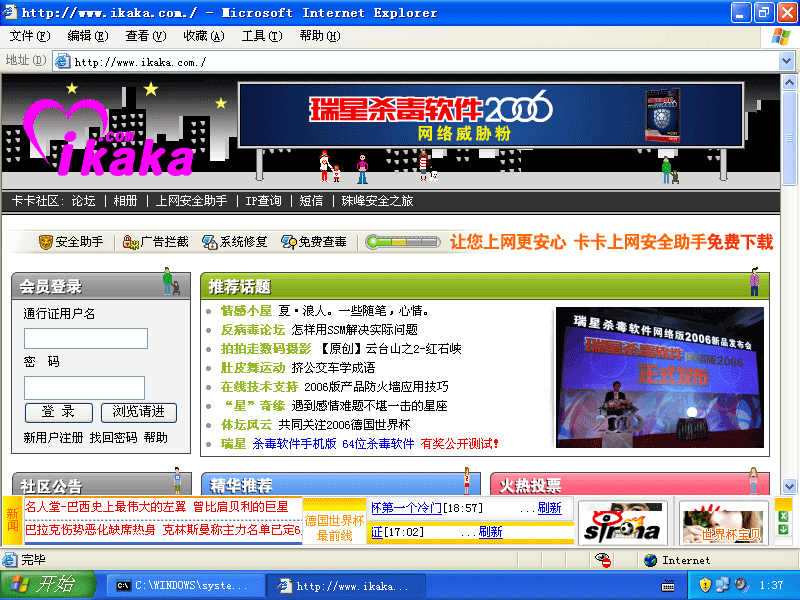The height and width of the screenshot is (600, 800).
Task: Click the Windows flag logo in IE
Action: pos(781,37)
